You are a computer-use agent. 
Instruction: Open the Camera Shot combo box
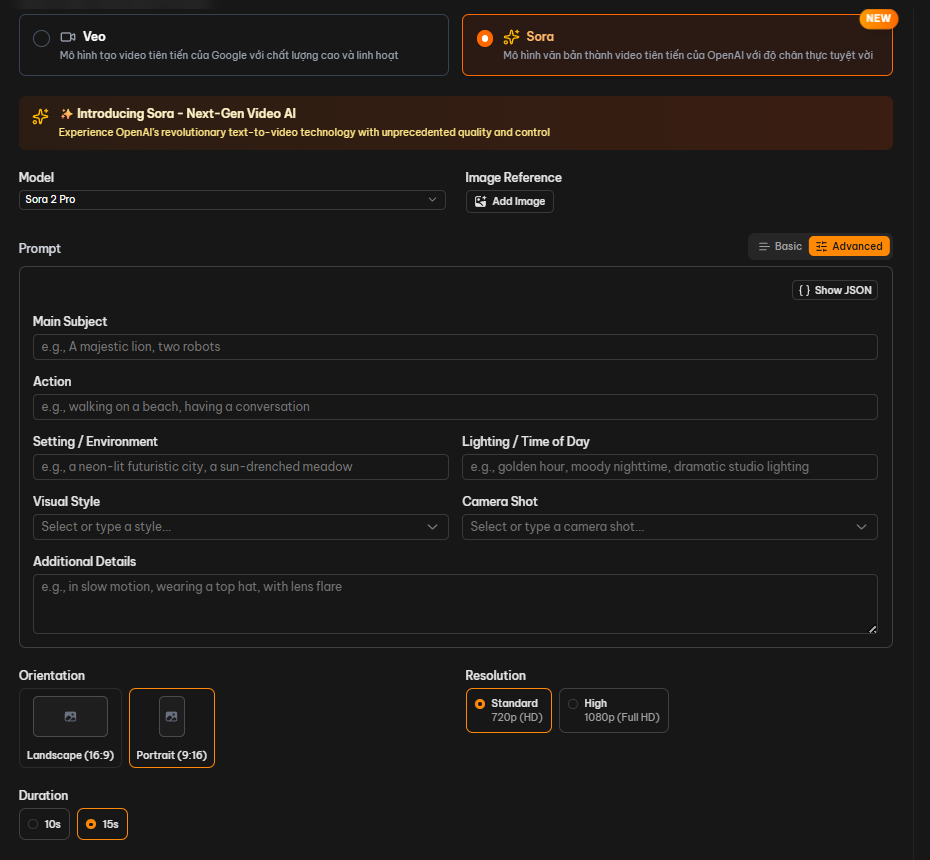670,527
